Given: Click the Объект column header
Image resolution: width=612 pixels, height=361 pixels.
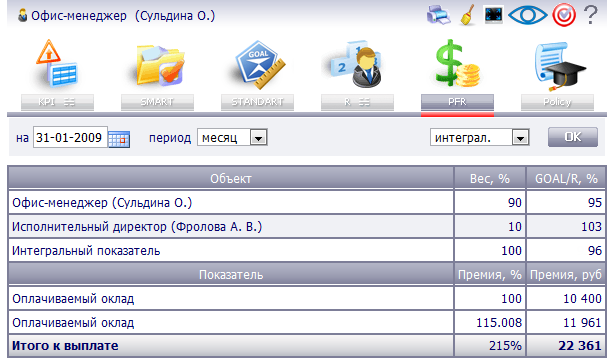Looking at the screenshot, I should [231, 179].
